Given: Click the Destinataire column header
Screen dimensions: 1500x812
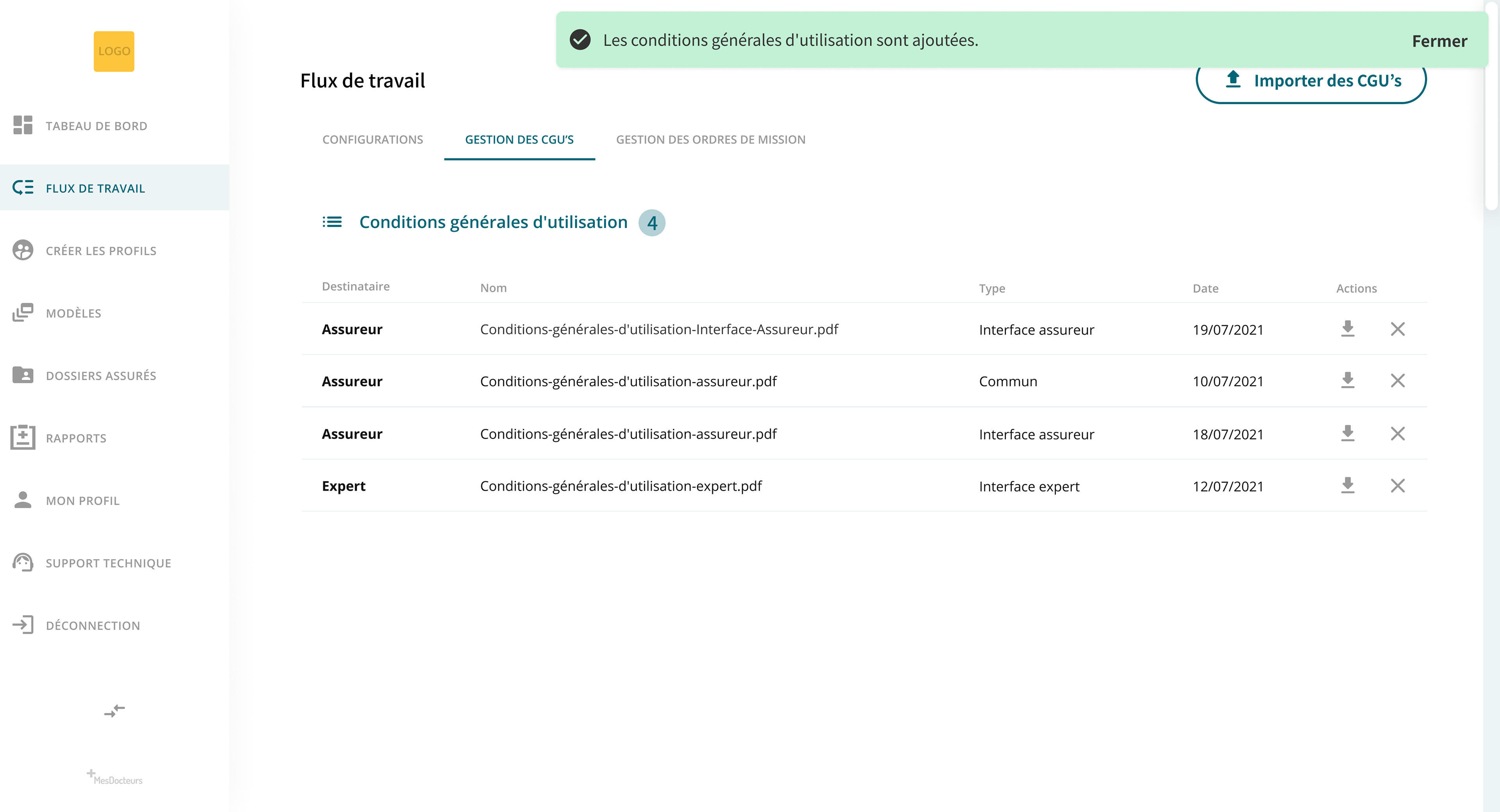Looking at the screenshot, I should click(x=356, y=287).
